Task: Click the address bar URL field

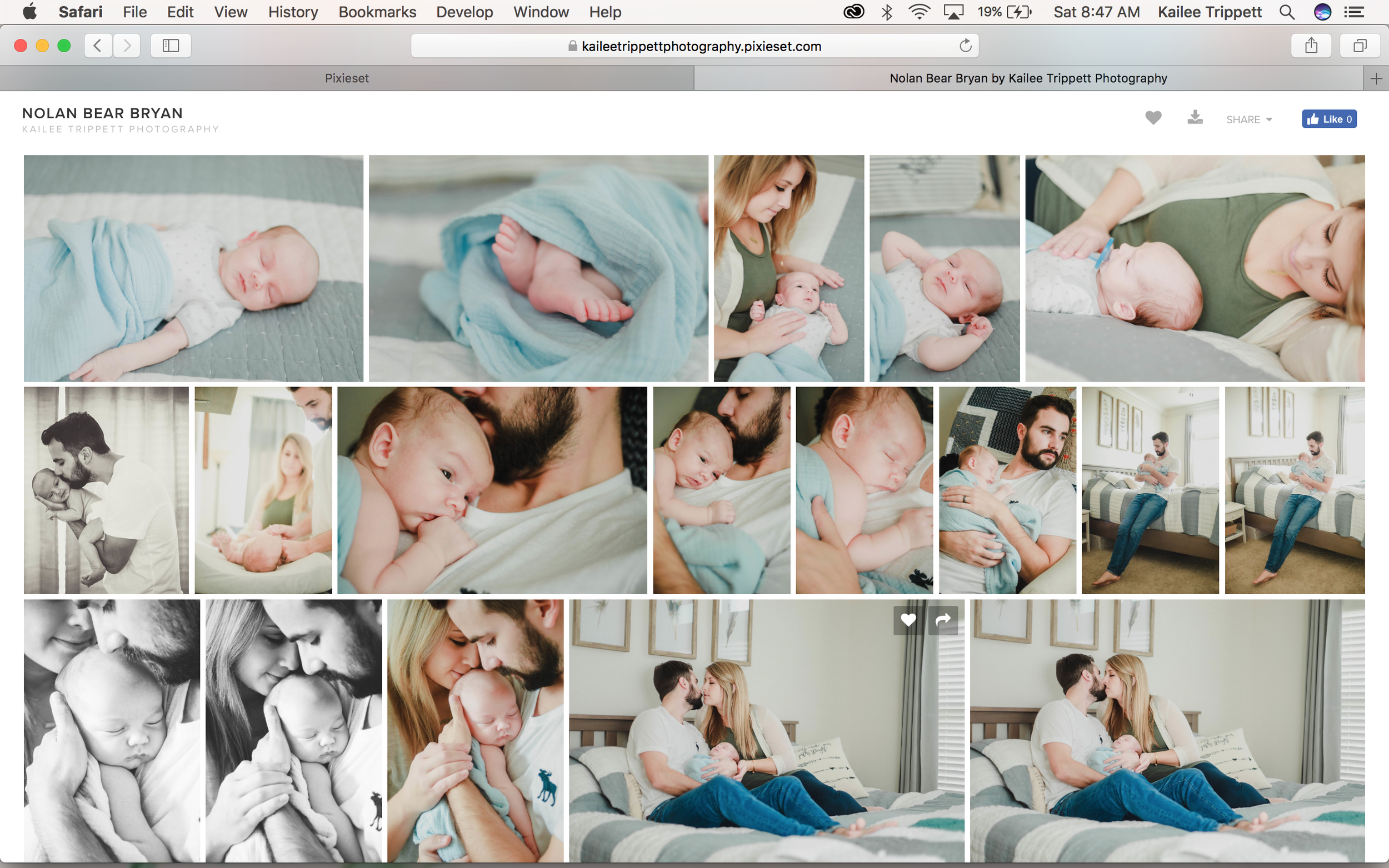Action: pyautogui.click(x=701, y=46)
